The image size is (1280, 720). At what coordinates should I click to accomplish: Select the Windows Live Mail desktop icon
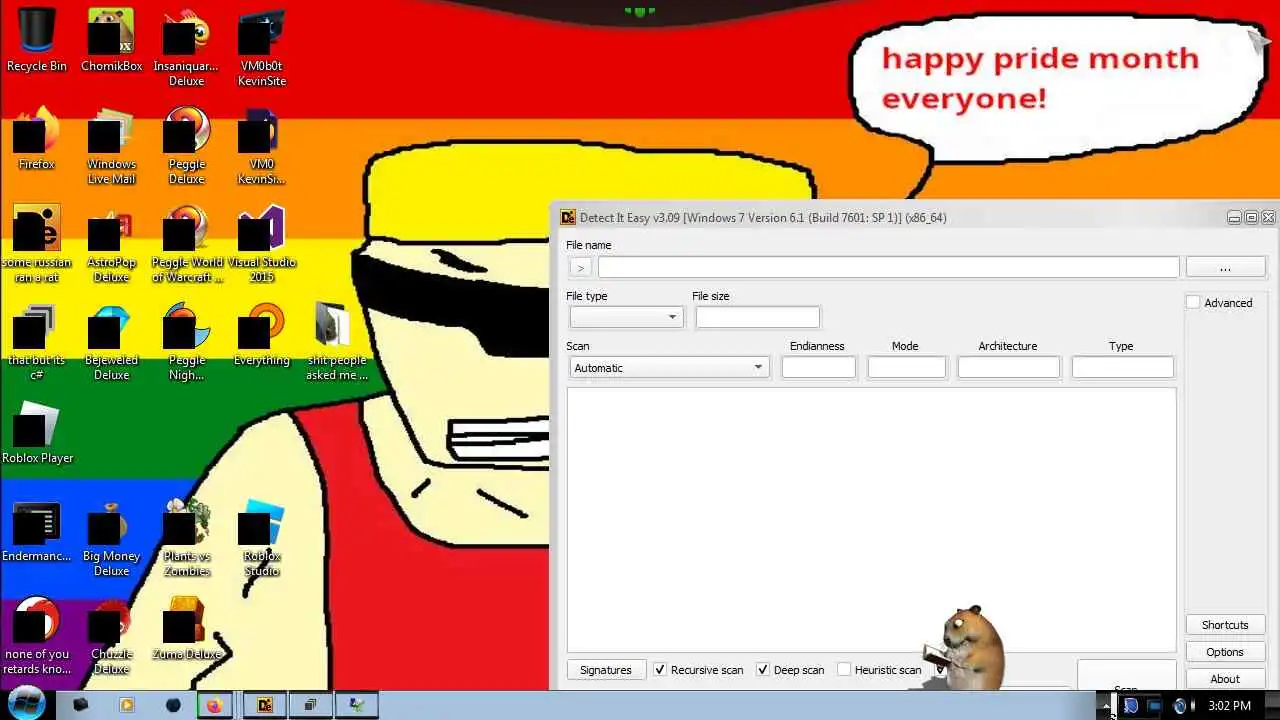[x=111, y=145]
